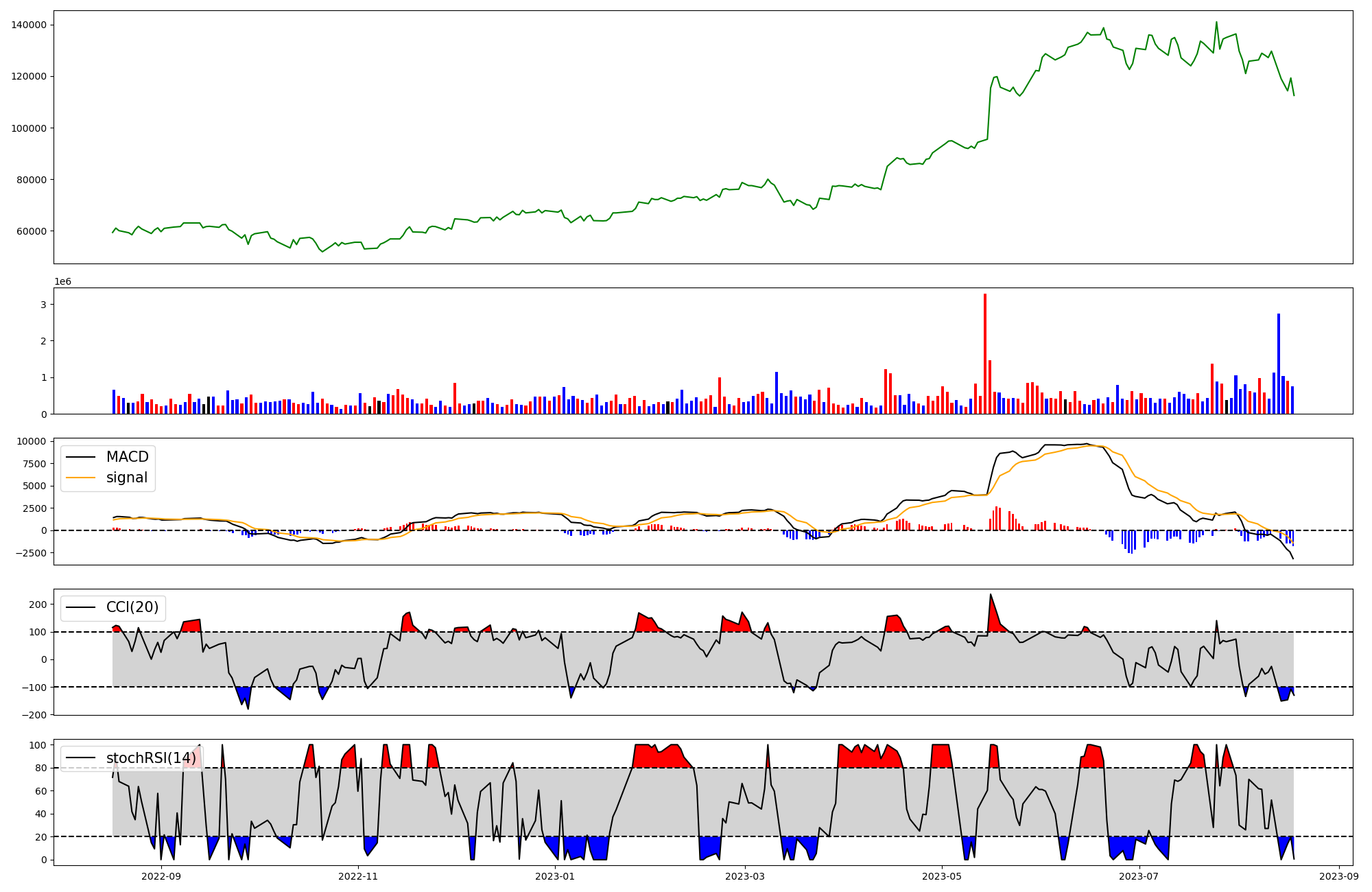Click the 2022-11 x-axis date label
1372x892 pixels.
coord(358,876)
